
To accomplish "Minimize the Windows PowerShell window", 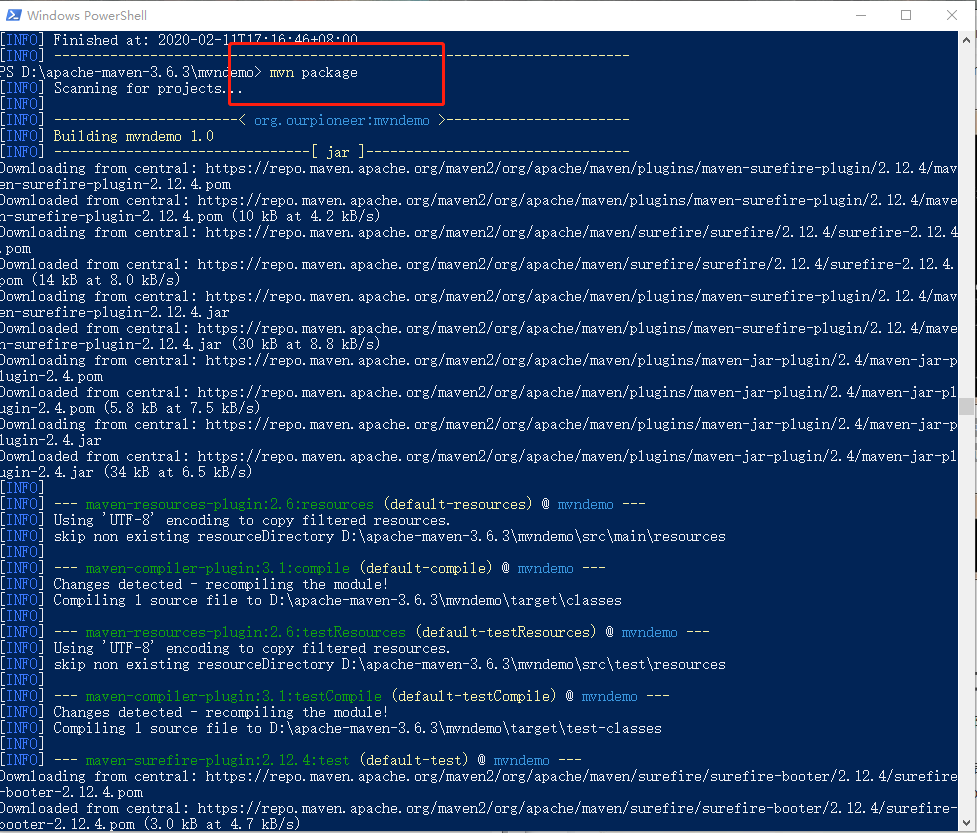I will pos(861,15).
